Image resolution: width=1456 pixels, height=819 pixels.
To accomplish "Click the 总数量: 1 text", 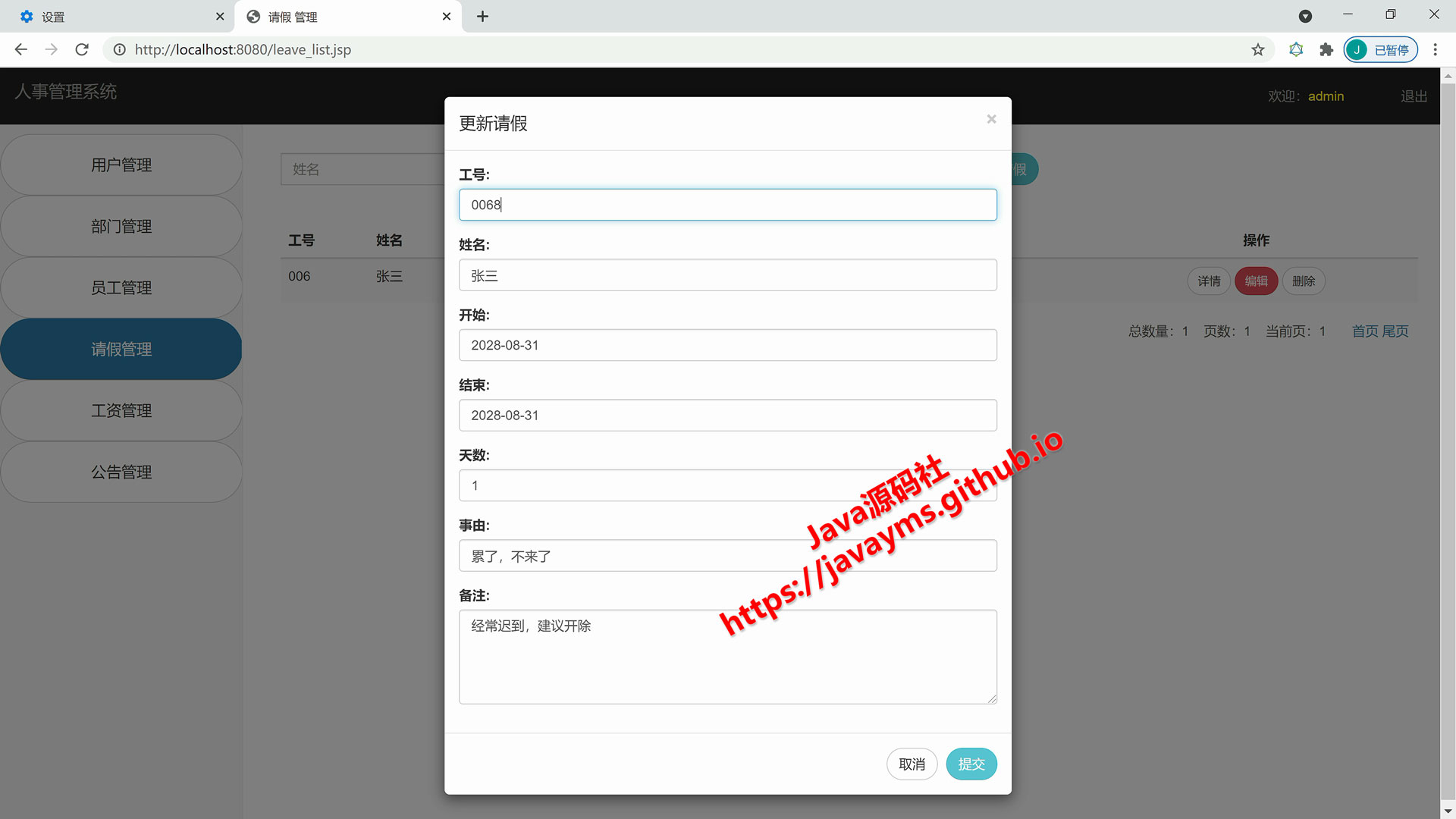I will pyautogui.click(x=1159, y=331).
